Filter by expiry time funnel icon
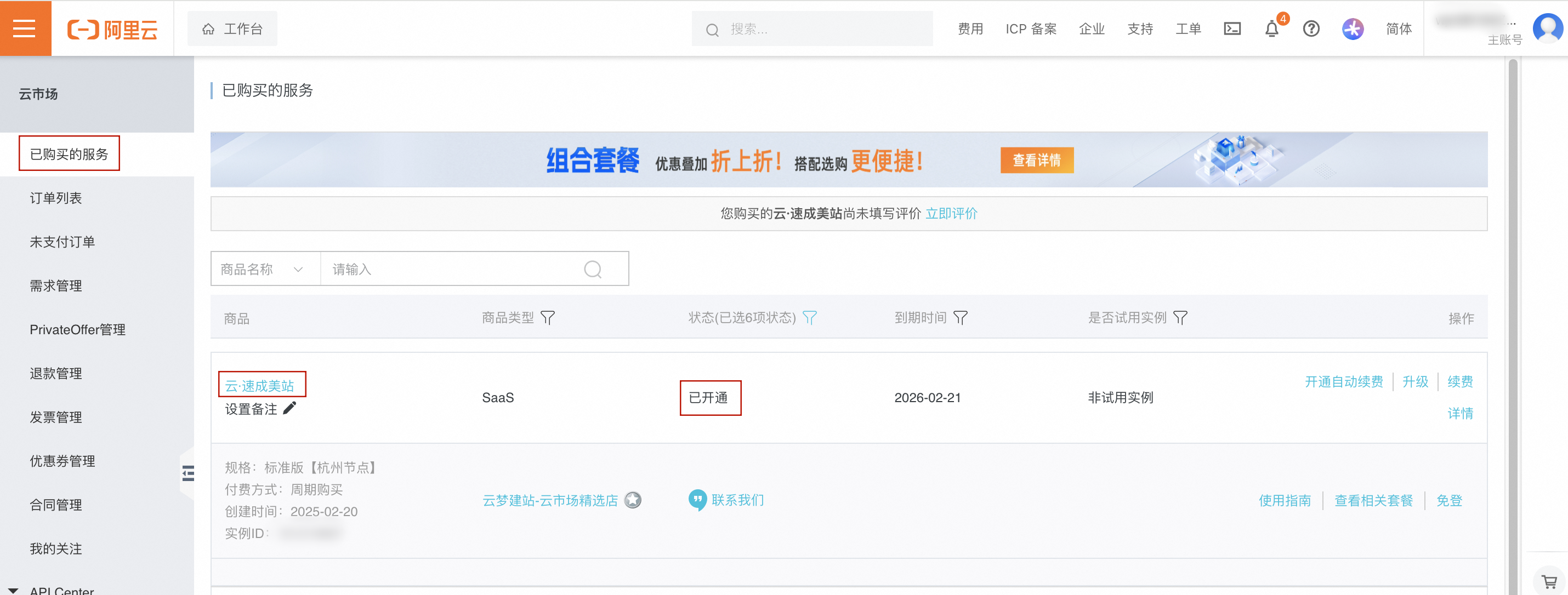Viewport: 1568px width, 595px height. coord(960,318)
